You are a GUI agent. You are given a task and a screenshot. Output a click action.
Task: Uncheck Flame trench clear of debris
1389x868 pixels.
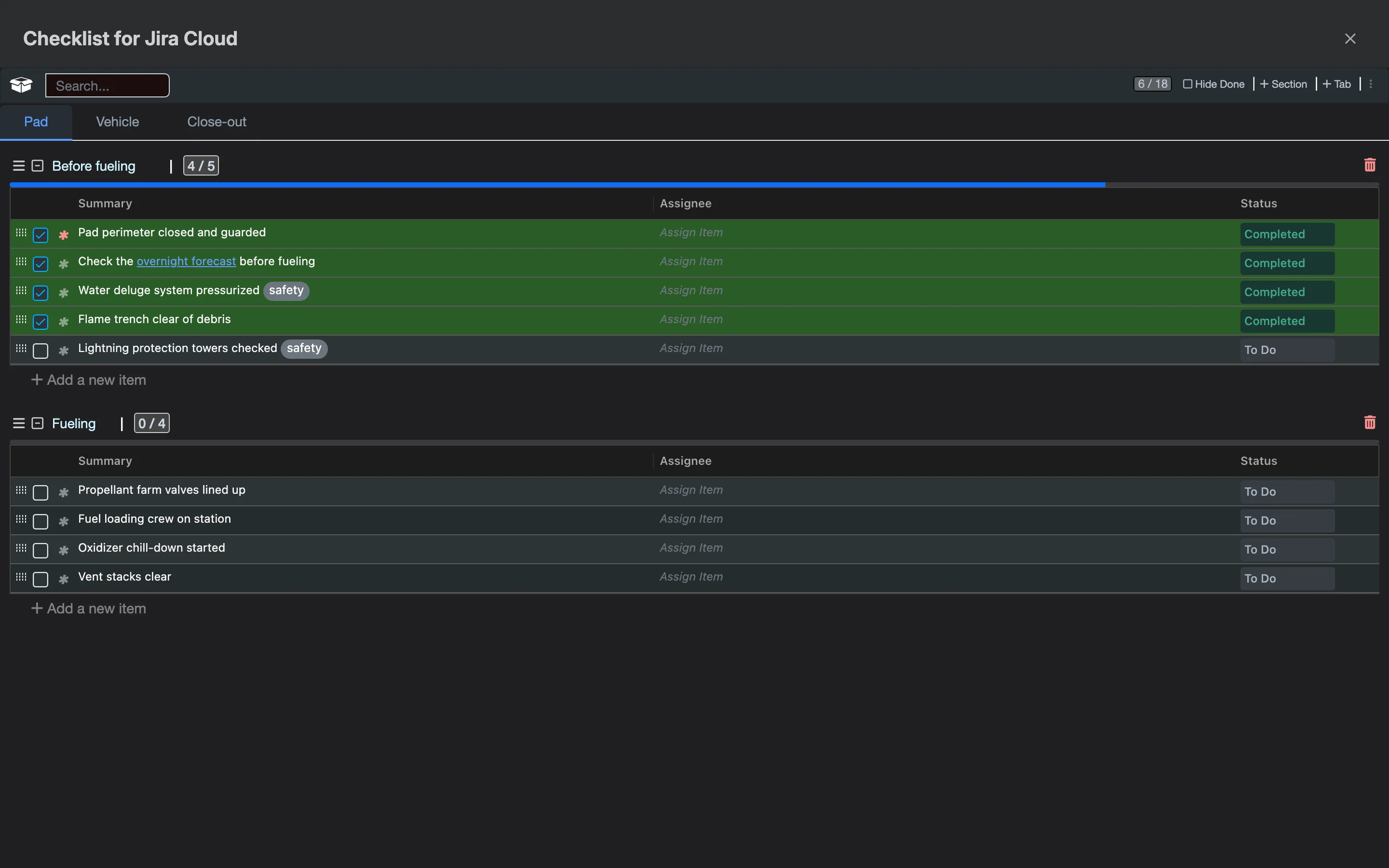pos(40,322)
